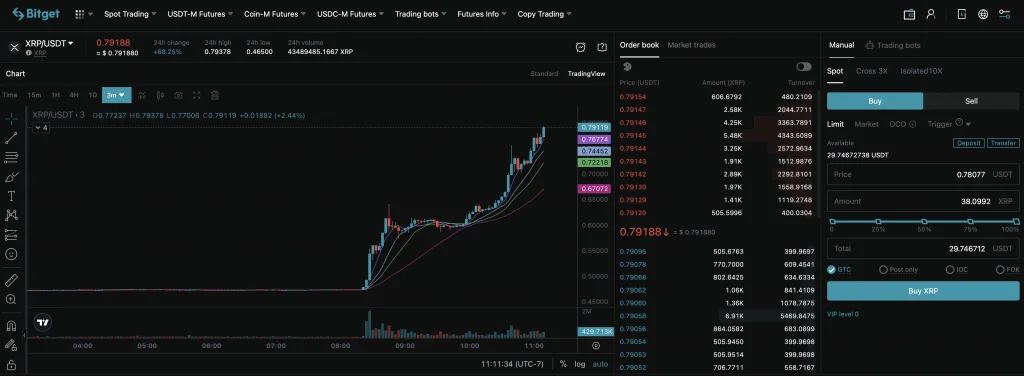Screen dimensions: 1024x376
Task: Activate the zoom in tool
Action: tap(11, 299)
